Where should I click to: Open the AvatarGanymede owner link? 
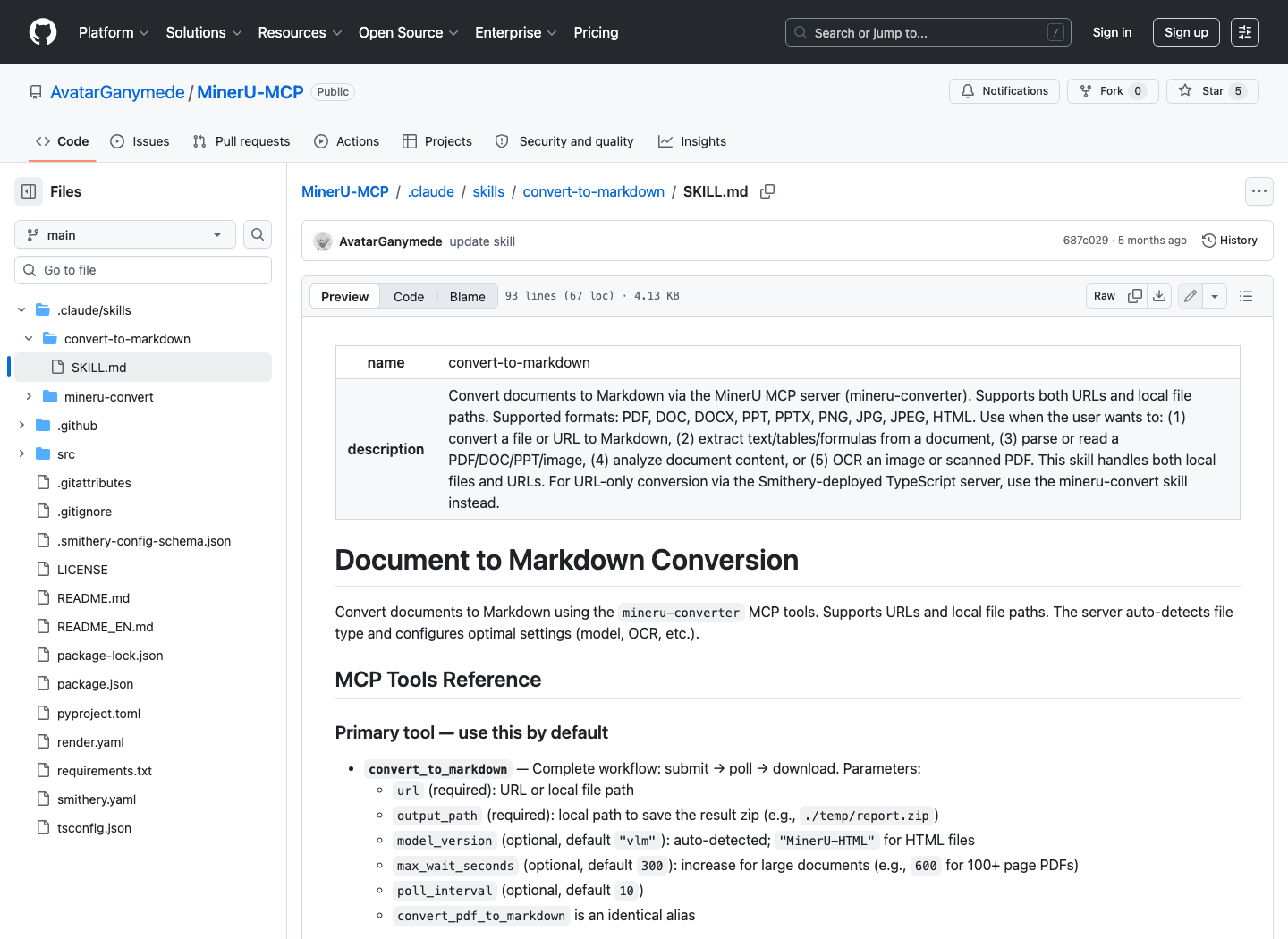point(117,92)
